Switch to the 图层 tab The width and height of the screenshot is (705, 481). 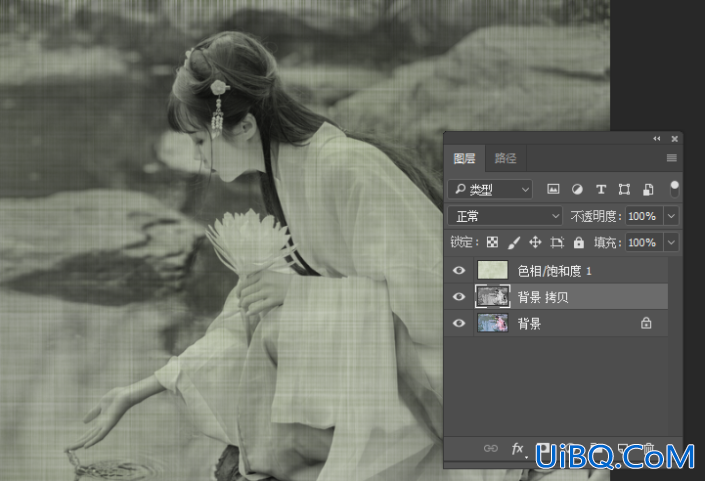(x=464, y=158)
